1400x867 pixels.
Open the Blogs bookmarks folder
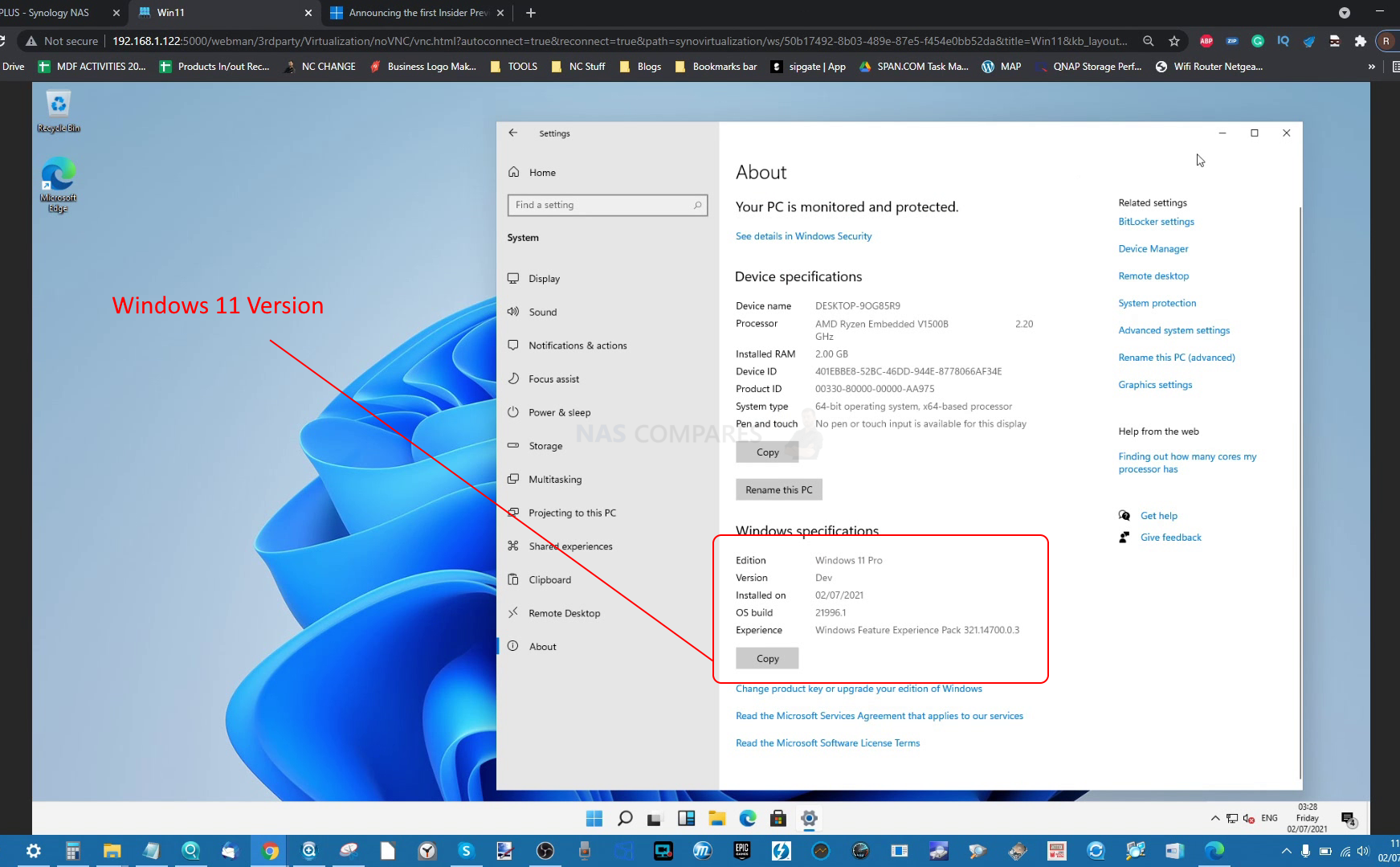640,67
